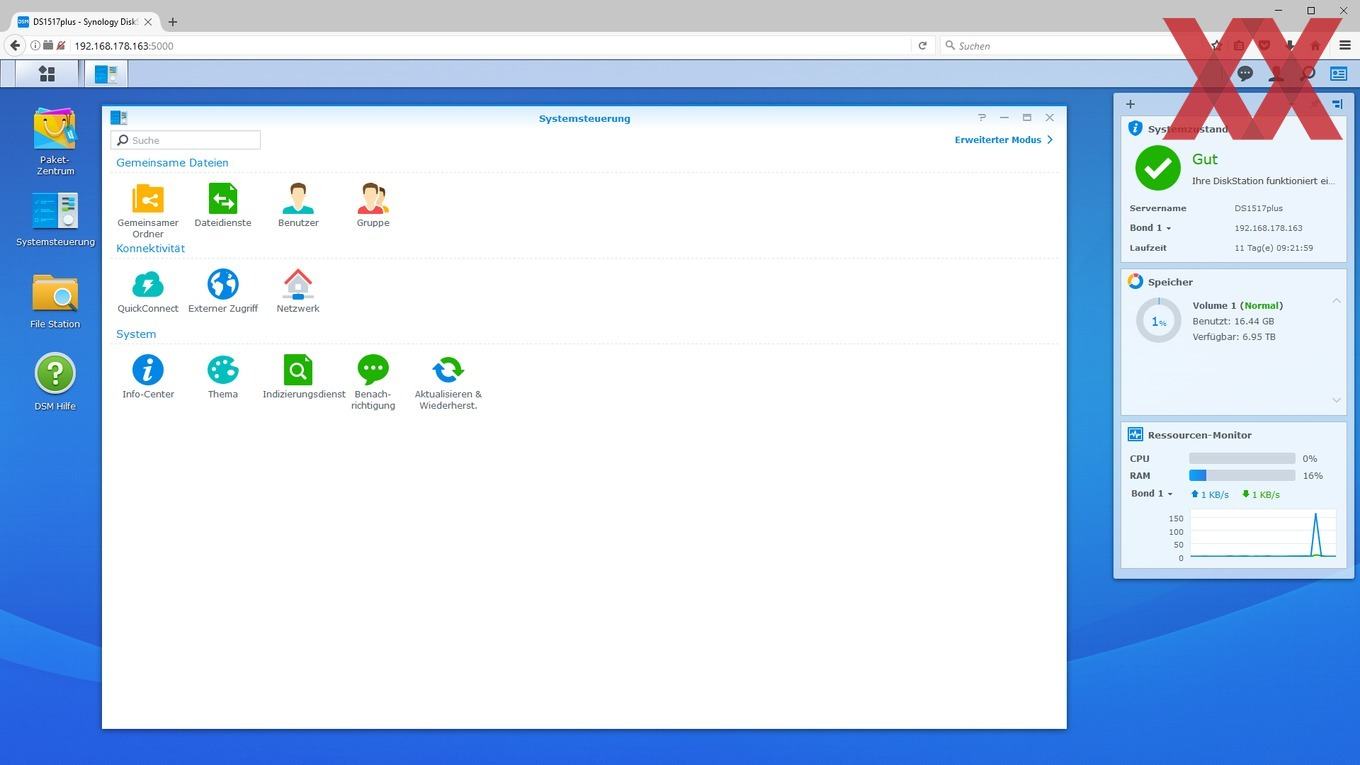Open QuickConnect settings

tap(148, 291)
